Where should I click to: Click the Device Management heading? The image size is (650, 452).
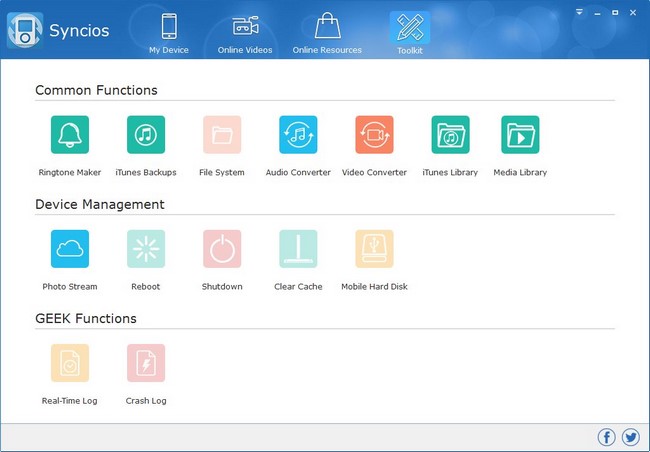tap(100, 204)
